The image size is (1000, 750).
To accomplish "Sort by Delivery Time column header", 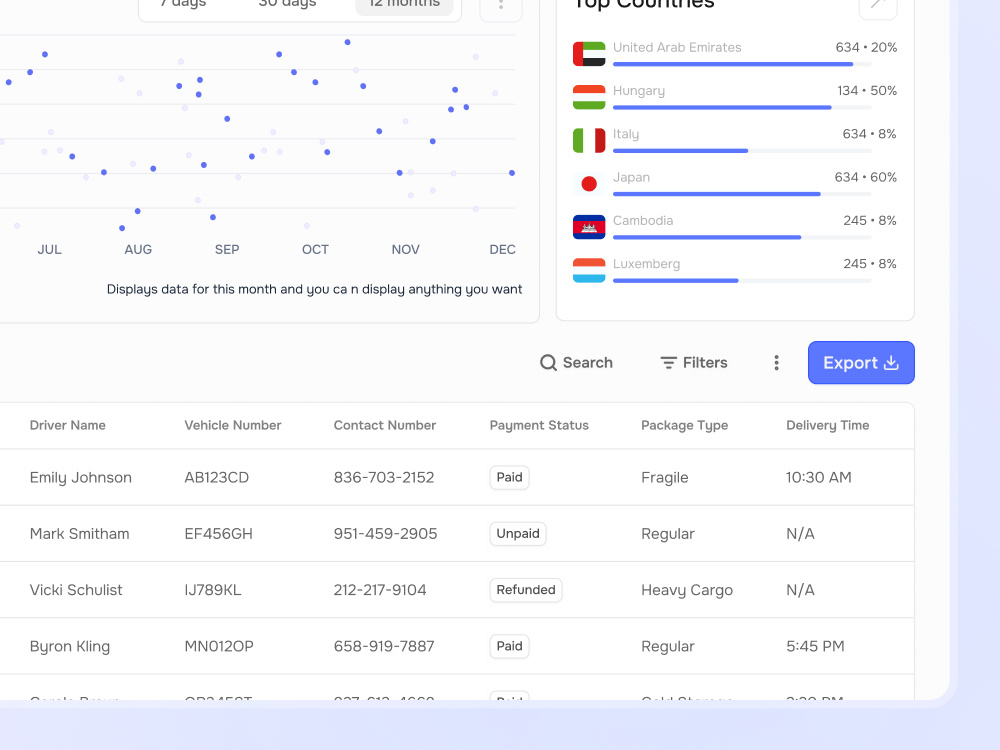I will (x=827, y=425).
